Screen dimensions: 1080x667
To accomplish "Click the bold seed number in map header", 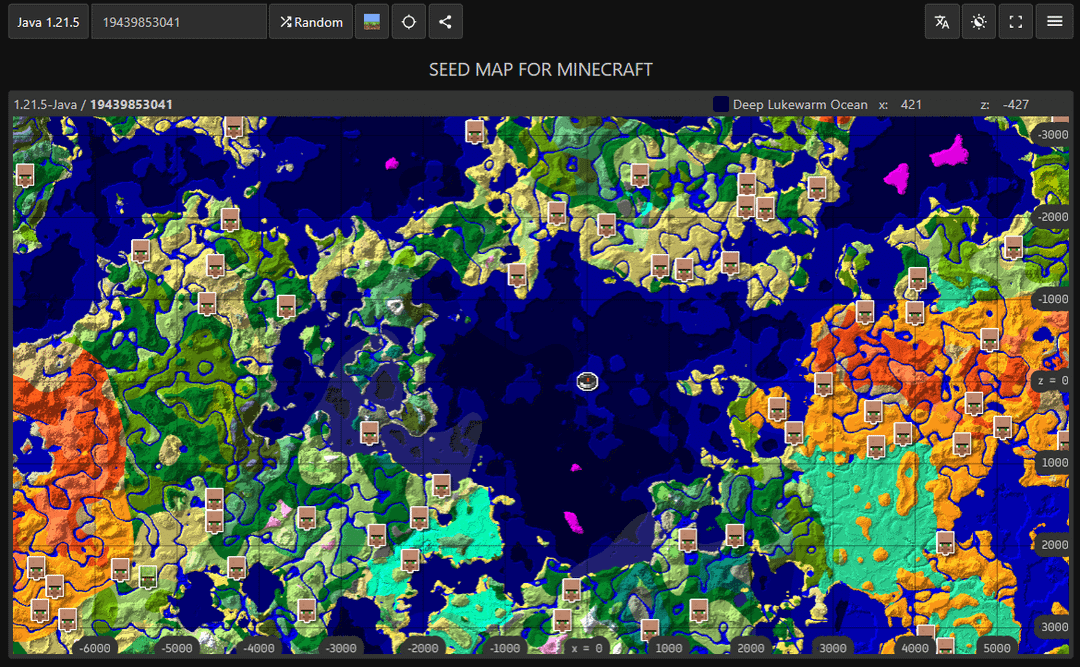I will click(131, 104).
